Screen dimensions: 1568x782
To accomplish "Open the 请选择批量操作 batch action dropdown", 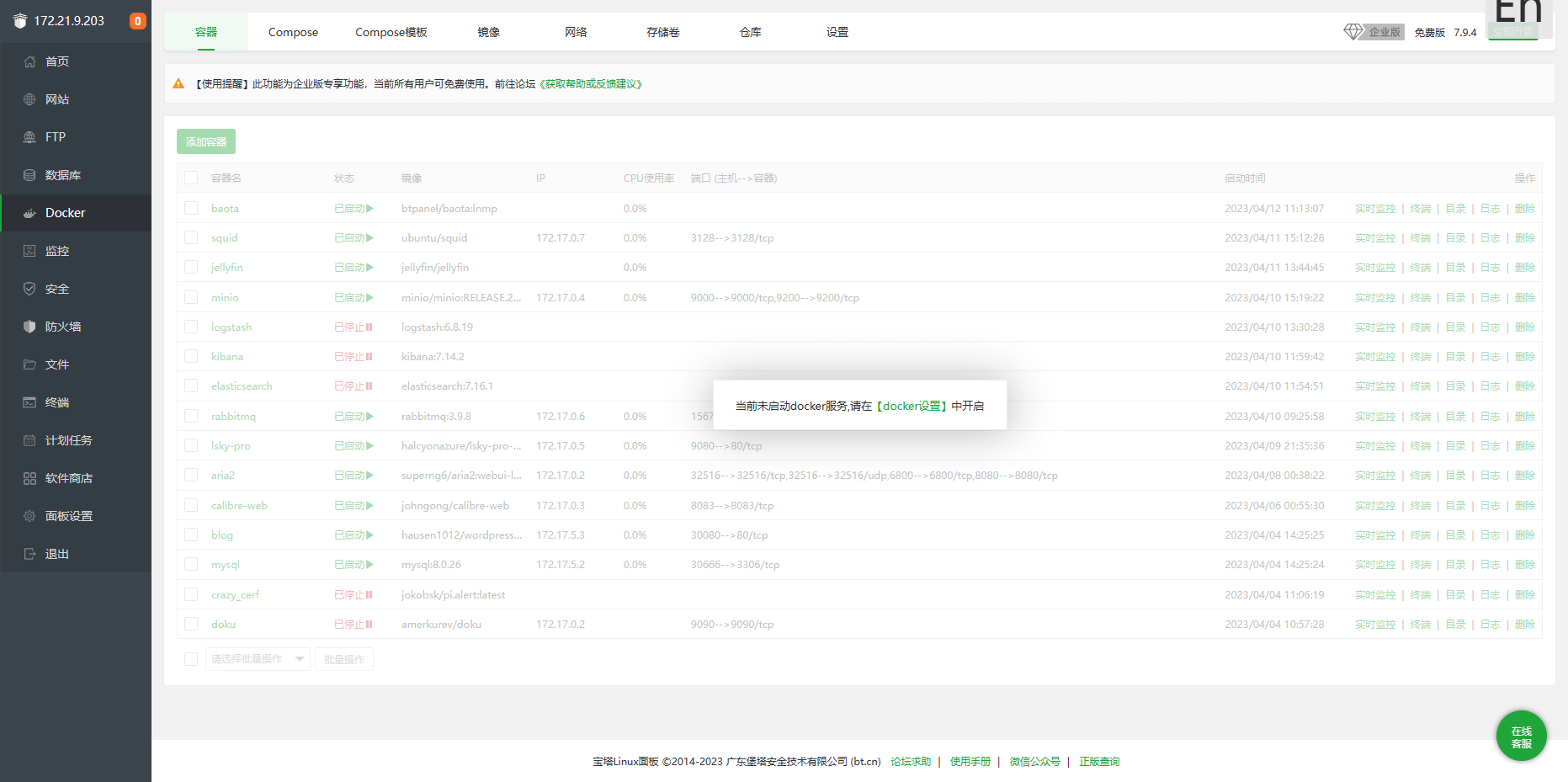I will [257, 659].
